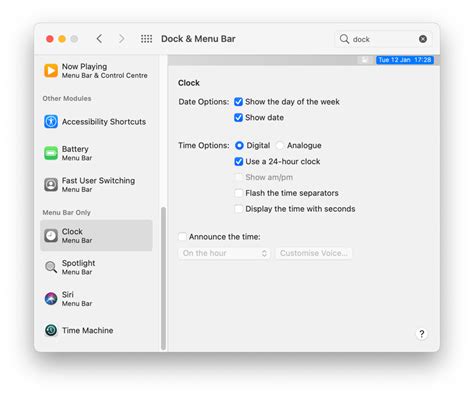Check the Announce the time checkbox
Viewport: 474px width, 397px height.
tap(182, 237)
